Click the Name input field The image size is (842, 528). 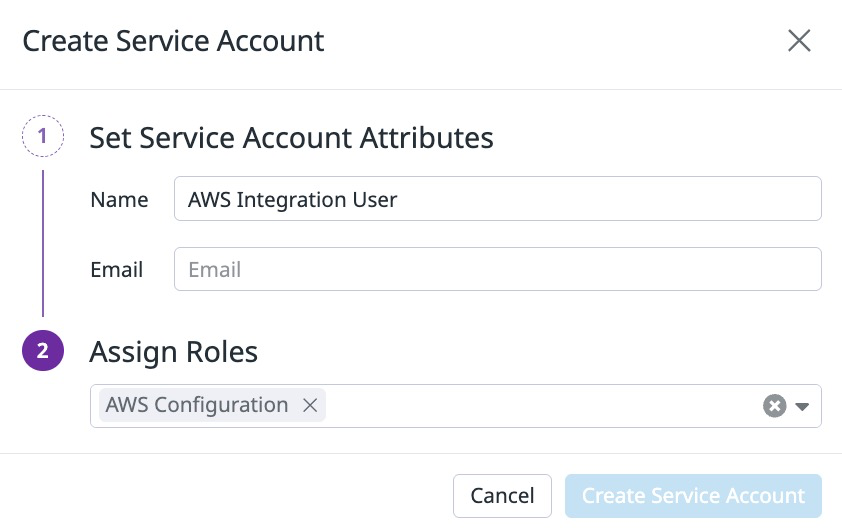pos(498,199)
